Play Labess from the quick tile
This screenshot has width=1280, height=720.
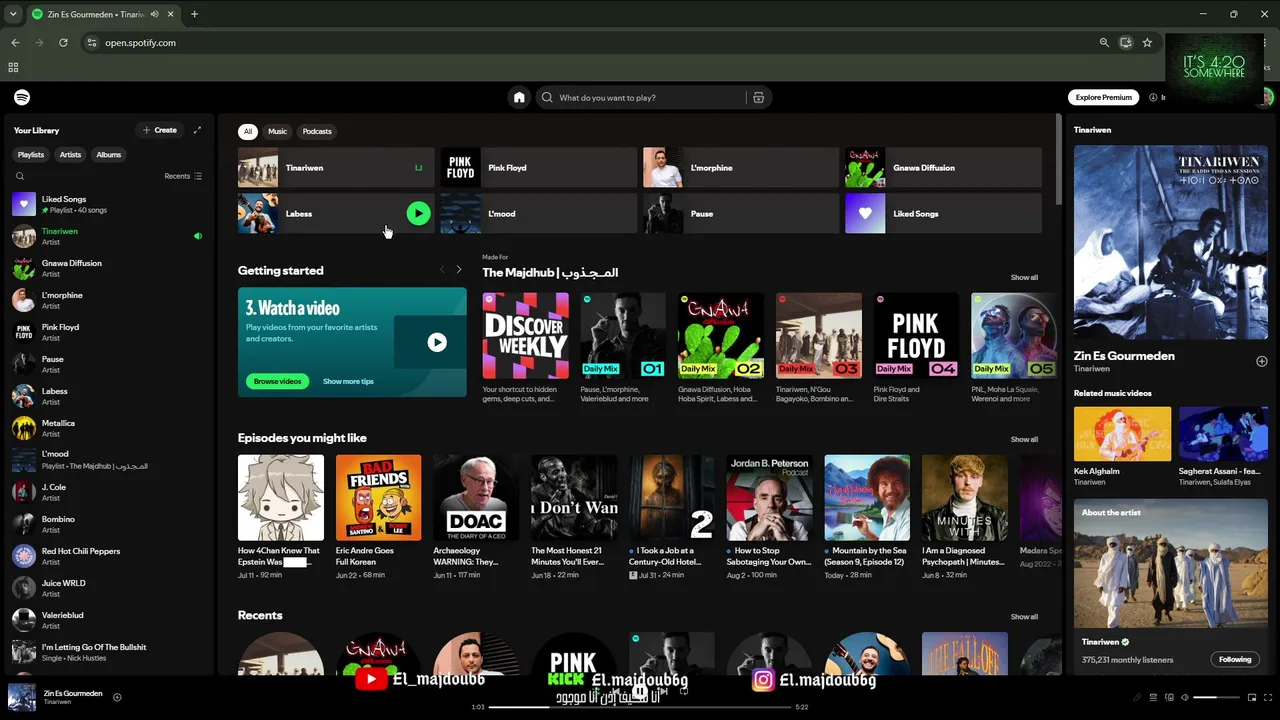click(x=418, y=213)
